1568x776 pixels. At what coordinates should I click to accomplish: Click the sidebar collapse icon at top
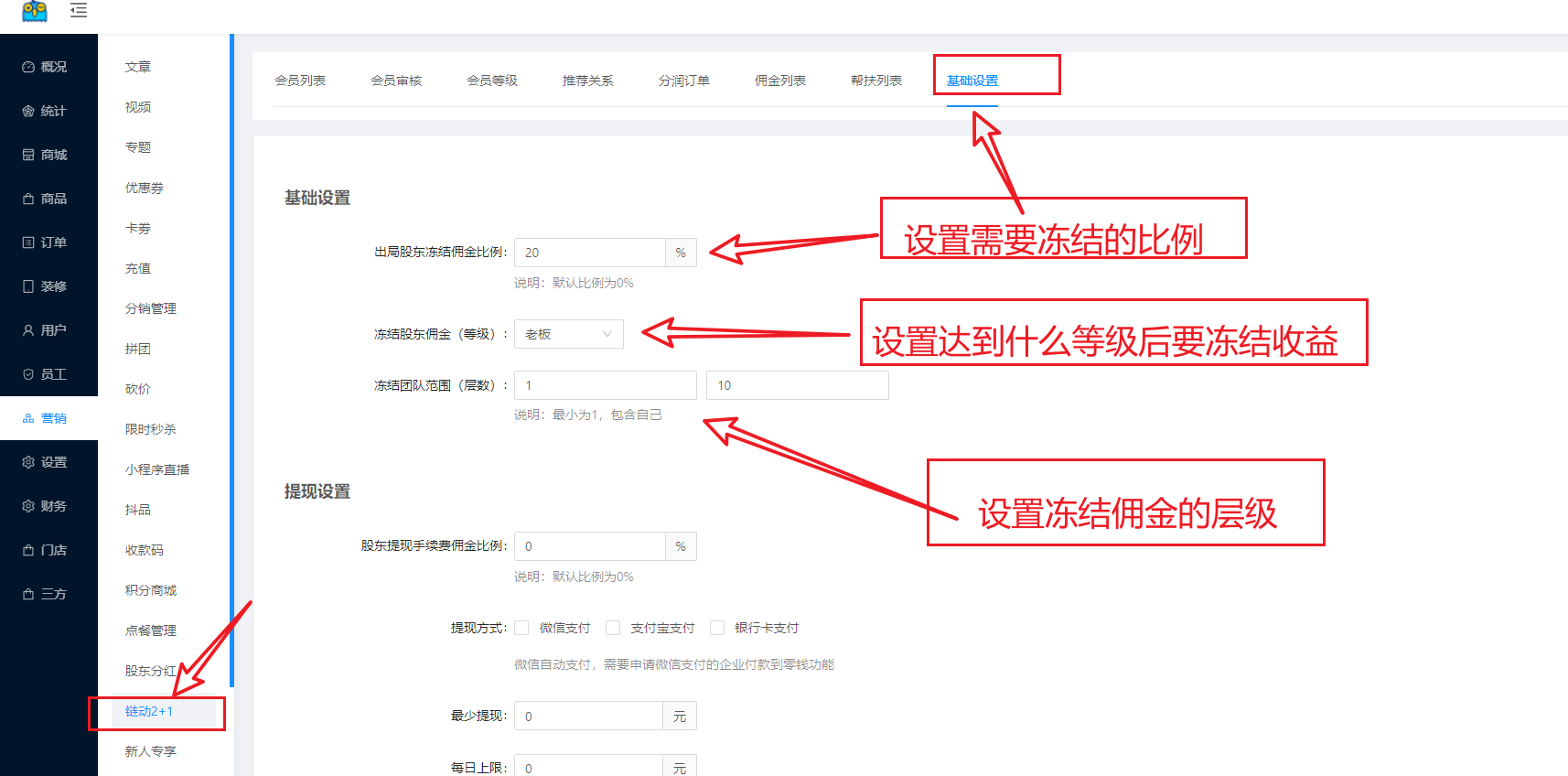point(79,11)
